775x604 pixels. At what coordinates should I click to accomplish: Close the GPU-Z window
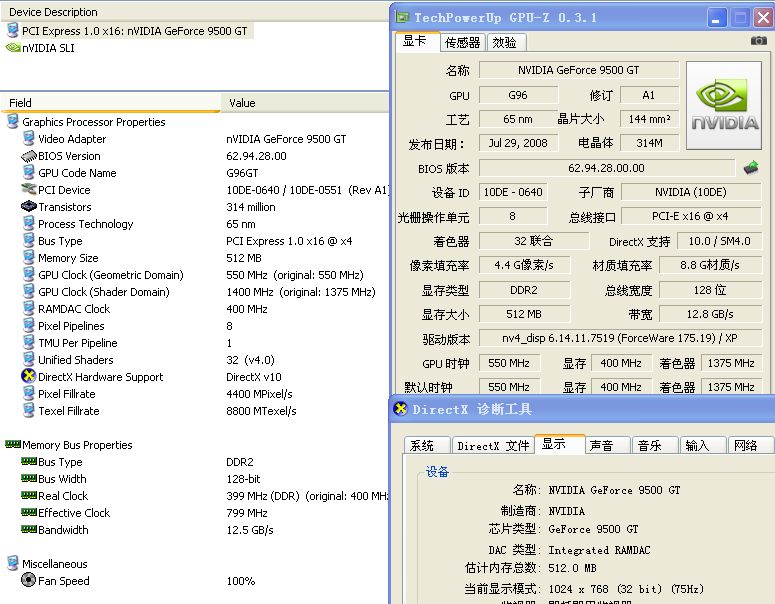[x=763, y=18]
